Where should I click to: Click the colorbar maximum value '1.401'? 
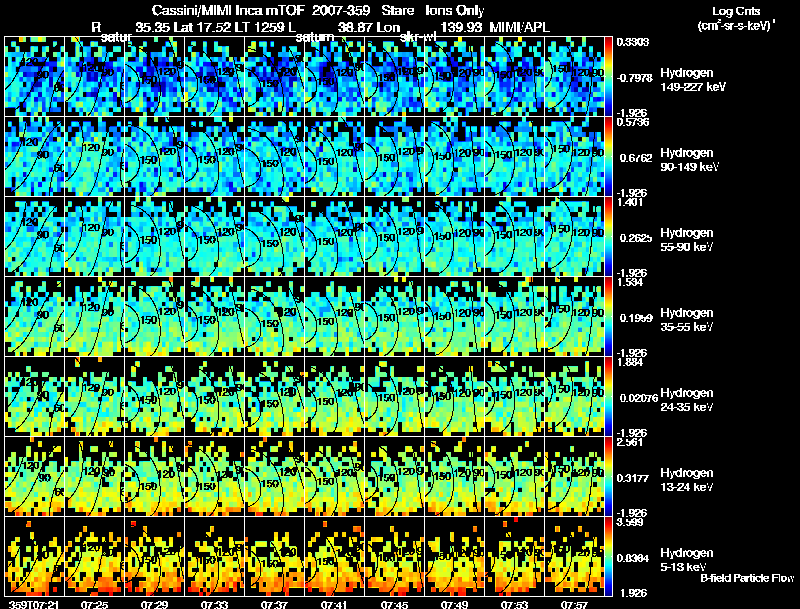630,202
